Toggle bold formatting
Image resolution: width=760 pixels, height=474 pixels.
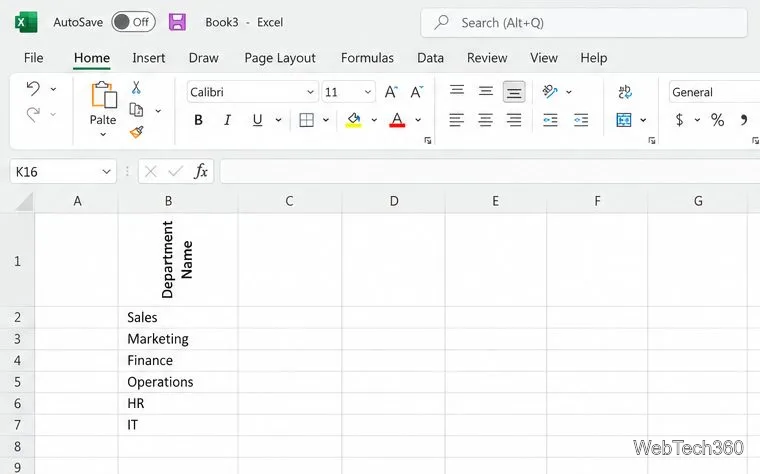198,120
